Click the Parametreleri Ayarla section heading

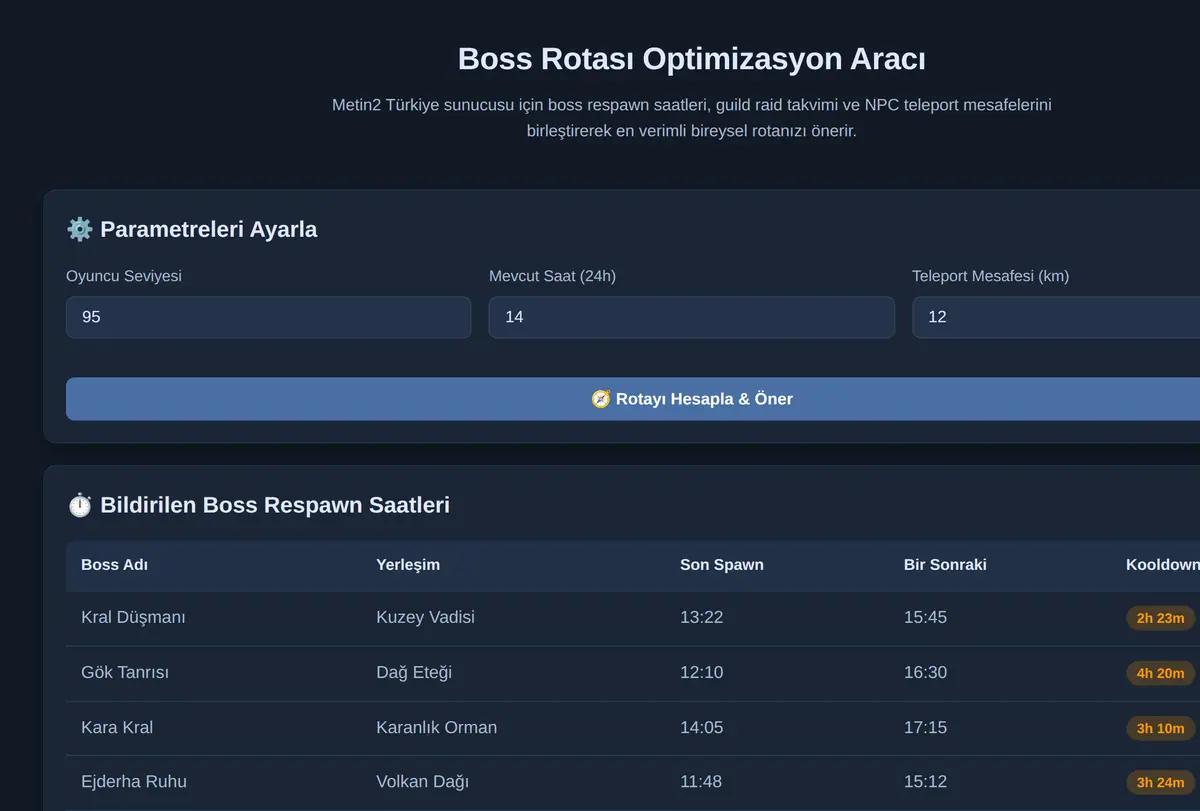tap(208, 229)
